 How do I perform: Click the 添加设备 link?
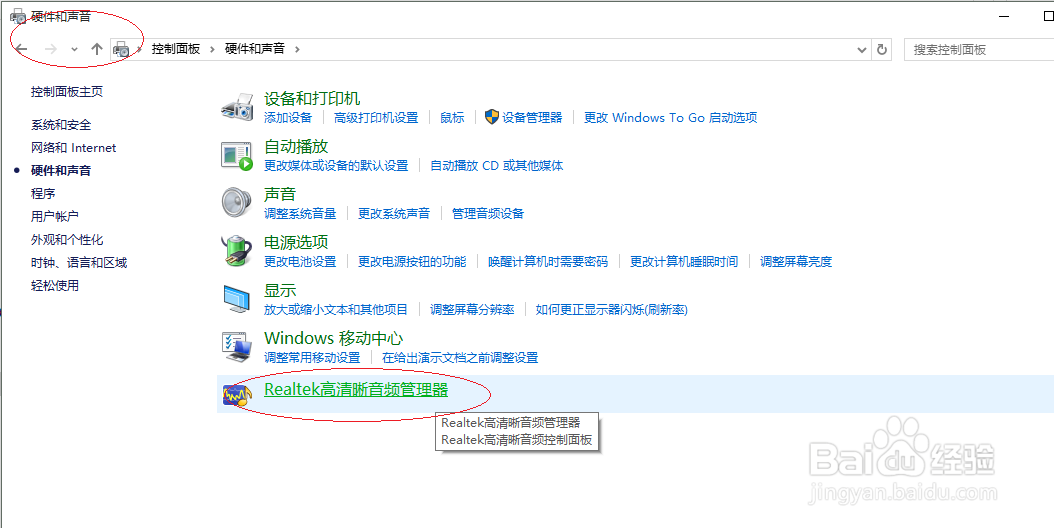coord(288,118)
